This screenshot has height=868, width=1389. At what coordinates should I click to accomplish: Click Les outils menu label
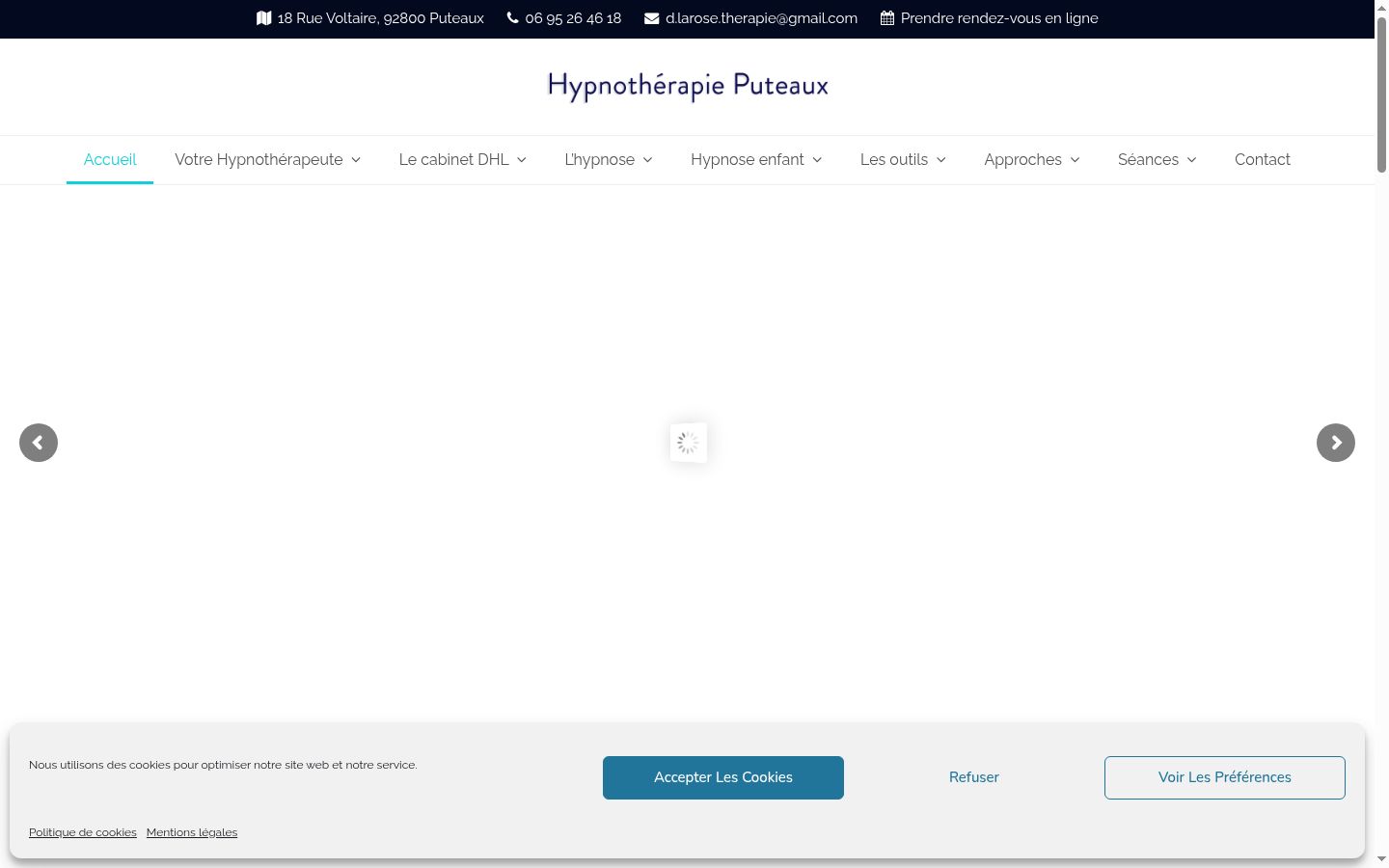coord(894,160)
